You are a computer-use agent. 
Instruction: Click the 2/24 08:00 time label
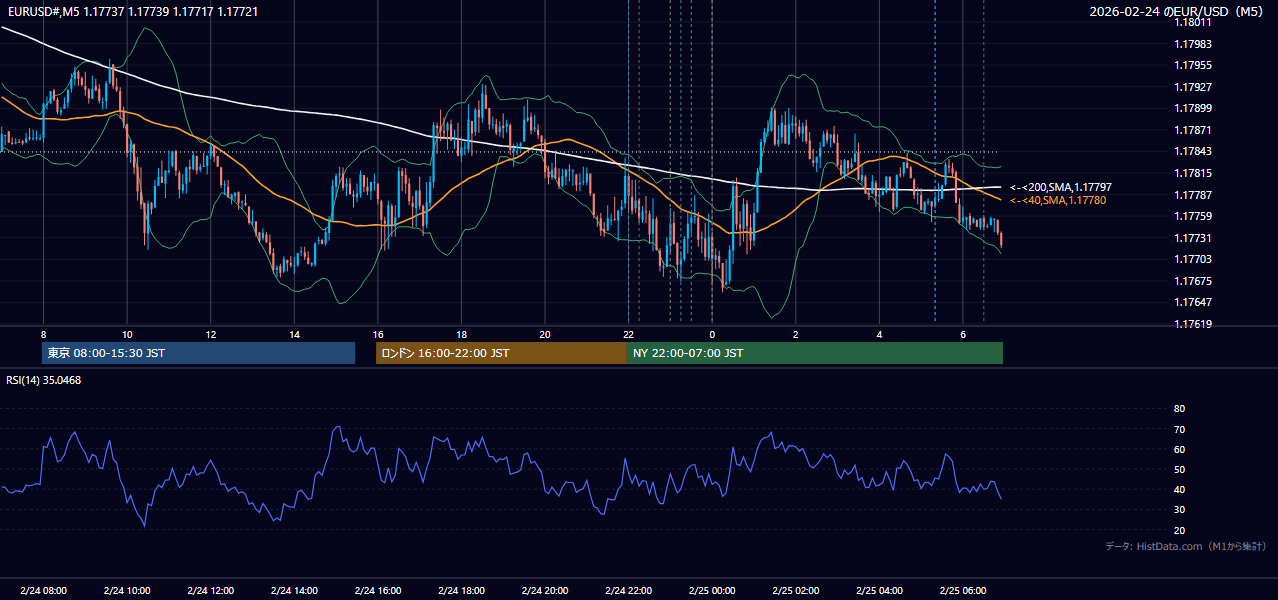click(x=43, y=590)
